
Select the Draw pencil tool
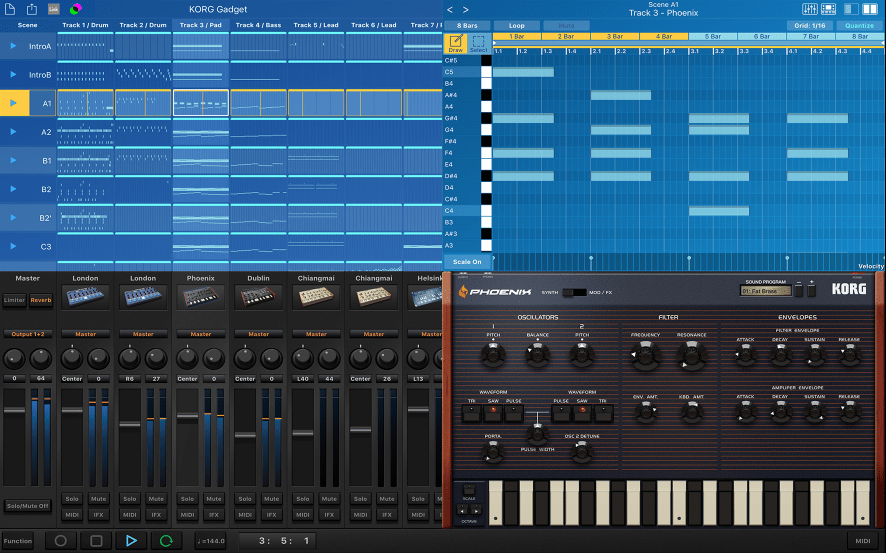(x=455, y=43)
